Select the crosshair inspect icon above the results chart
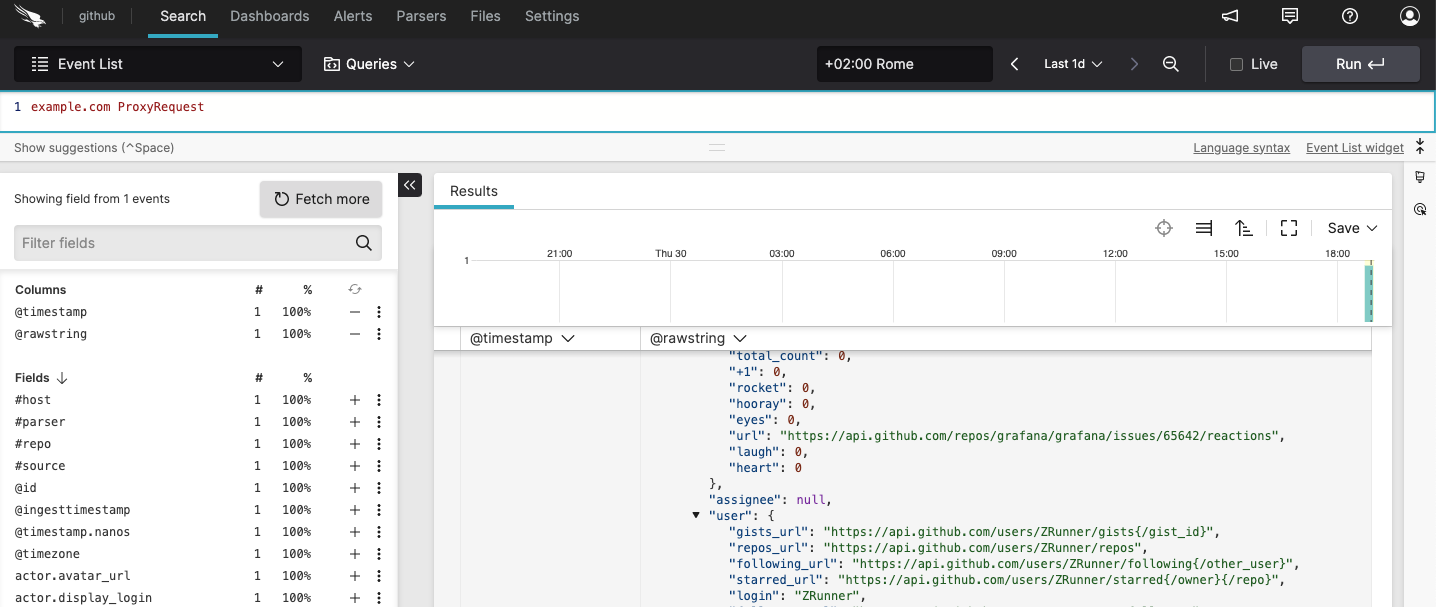This screenshot has height=607, width=1436. [x=1164, y=227]
